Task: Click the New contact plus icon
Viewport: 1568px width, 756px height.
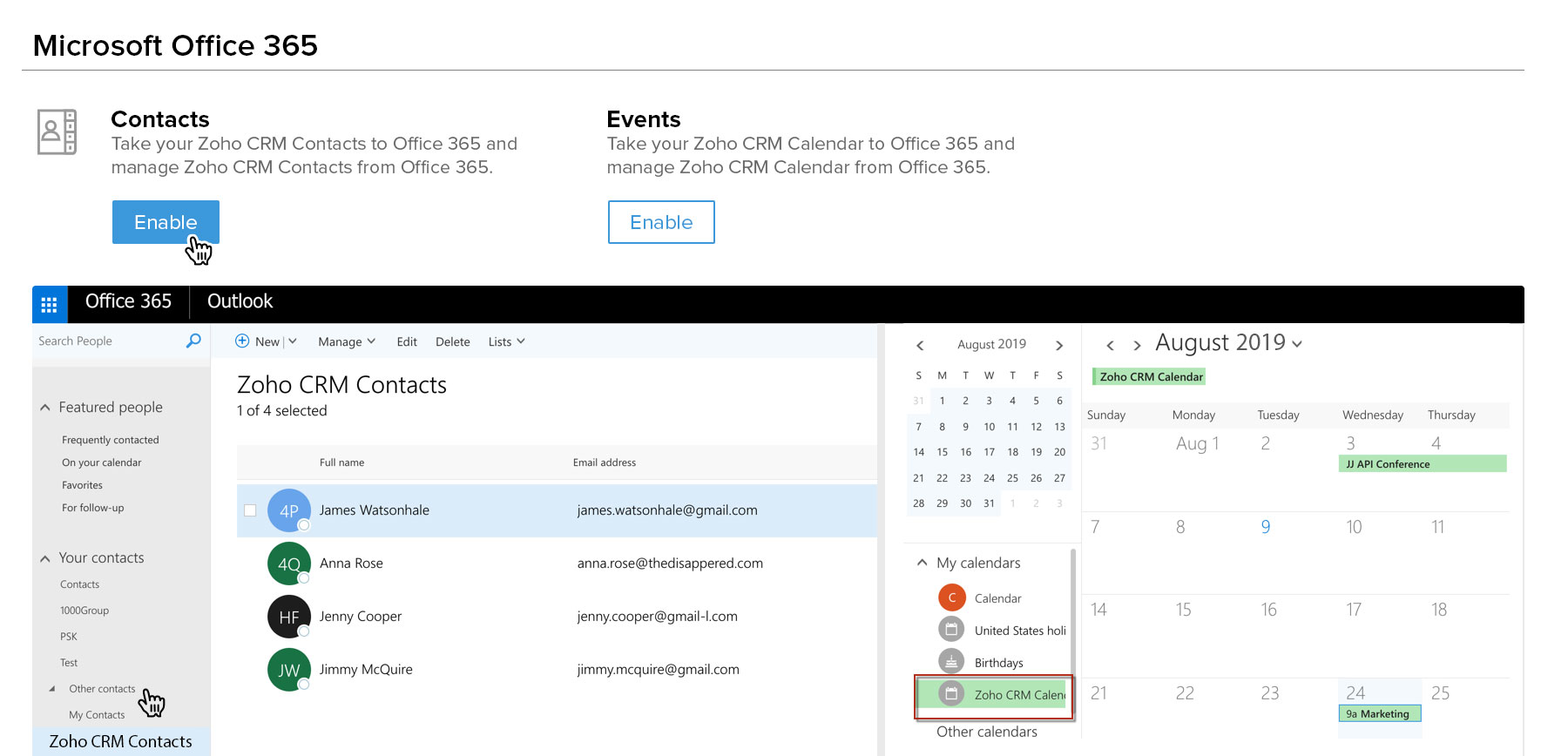Action: (242, 341)
